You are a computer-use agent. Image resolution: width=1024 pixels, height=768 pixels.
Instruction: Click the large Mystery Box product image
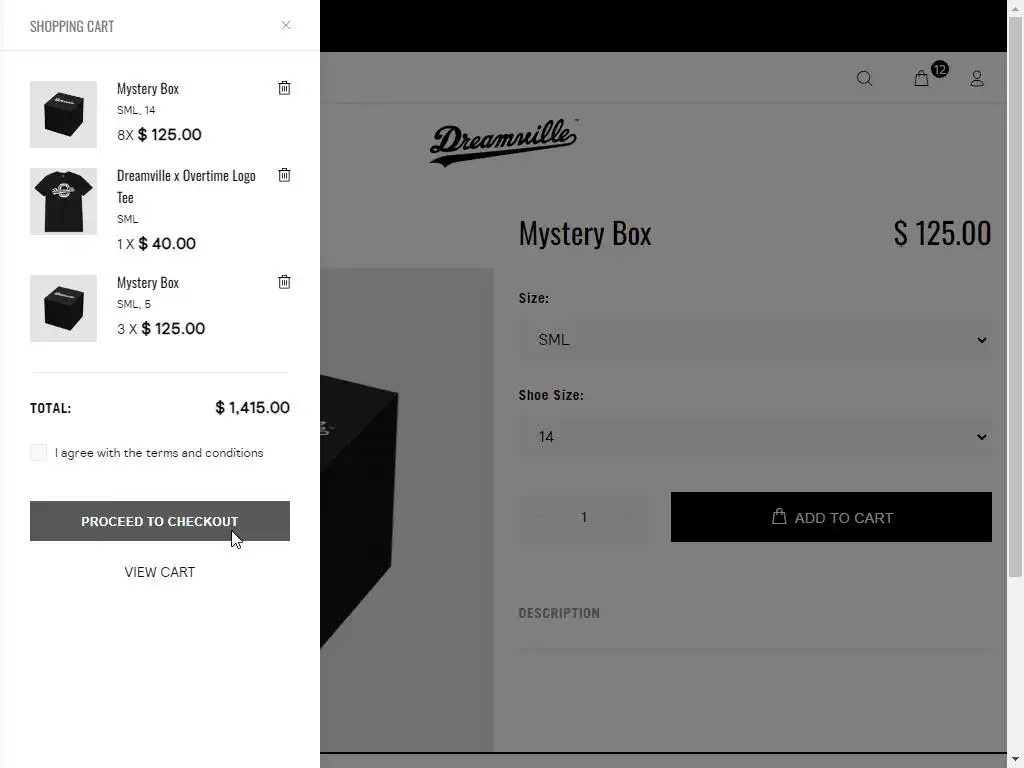[407, 509]
